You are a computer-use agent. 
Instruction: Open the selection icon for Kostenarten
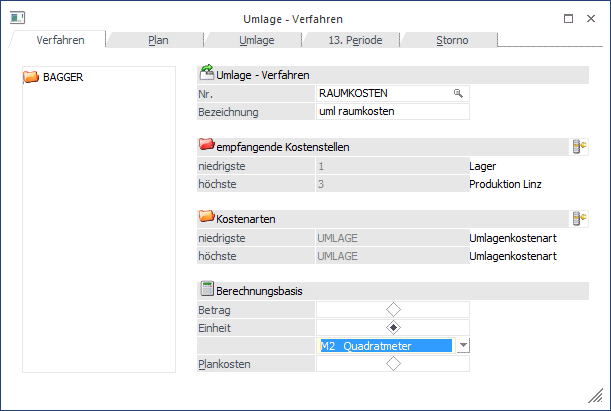coord(578,218)
